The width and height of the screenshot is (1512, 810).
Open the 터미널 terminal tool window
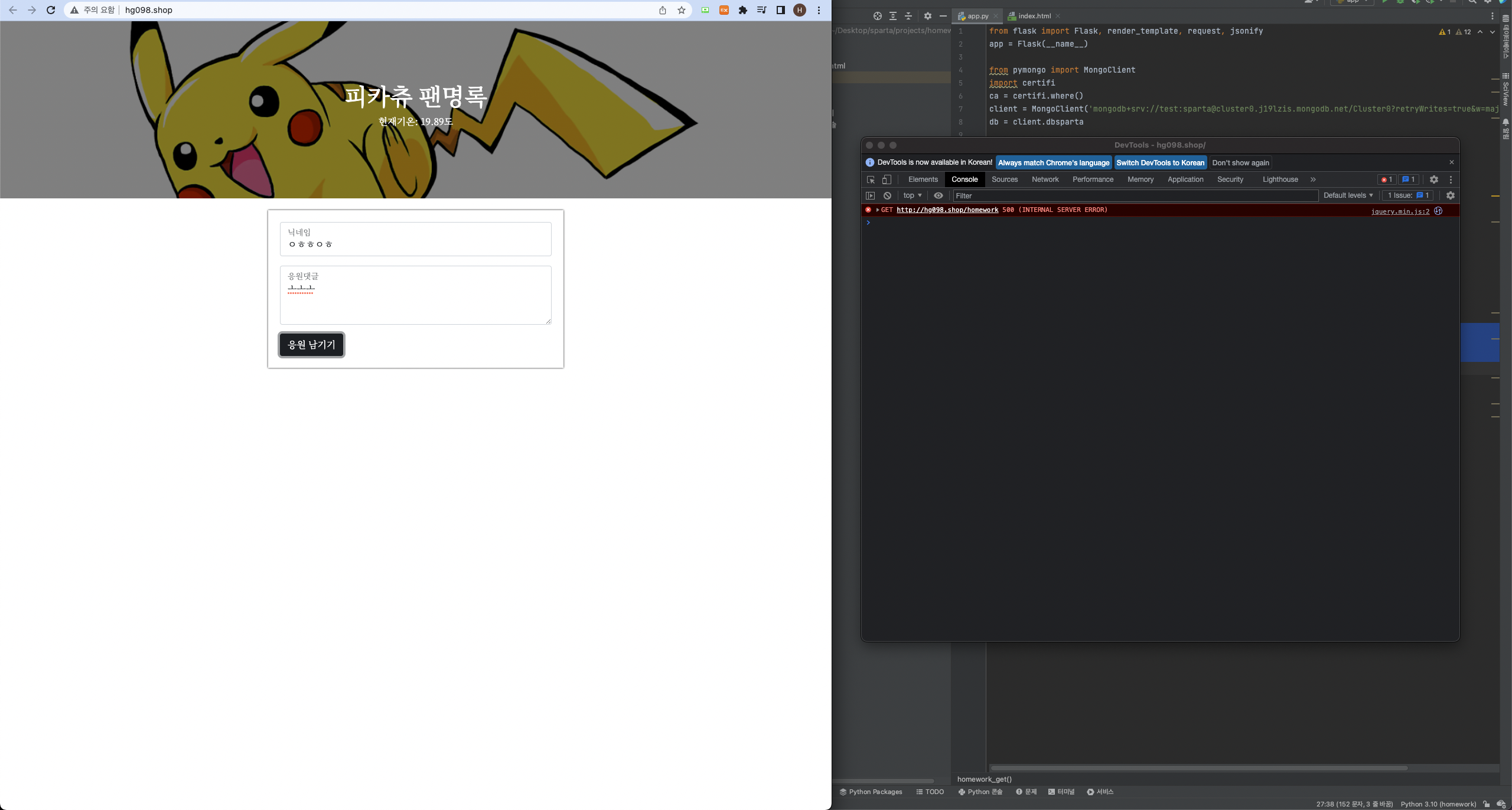1061,792
